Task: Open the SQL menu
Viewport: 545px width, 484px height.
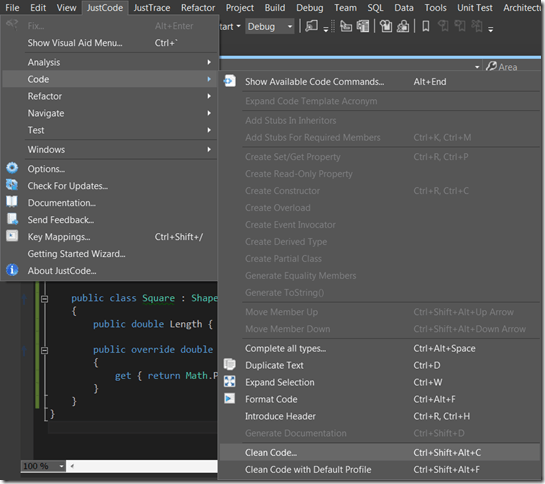Action: click(x=375, y=8)
